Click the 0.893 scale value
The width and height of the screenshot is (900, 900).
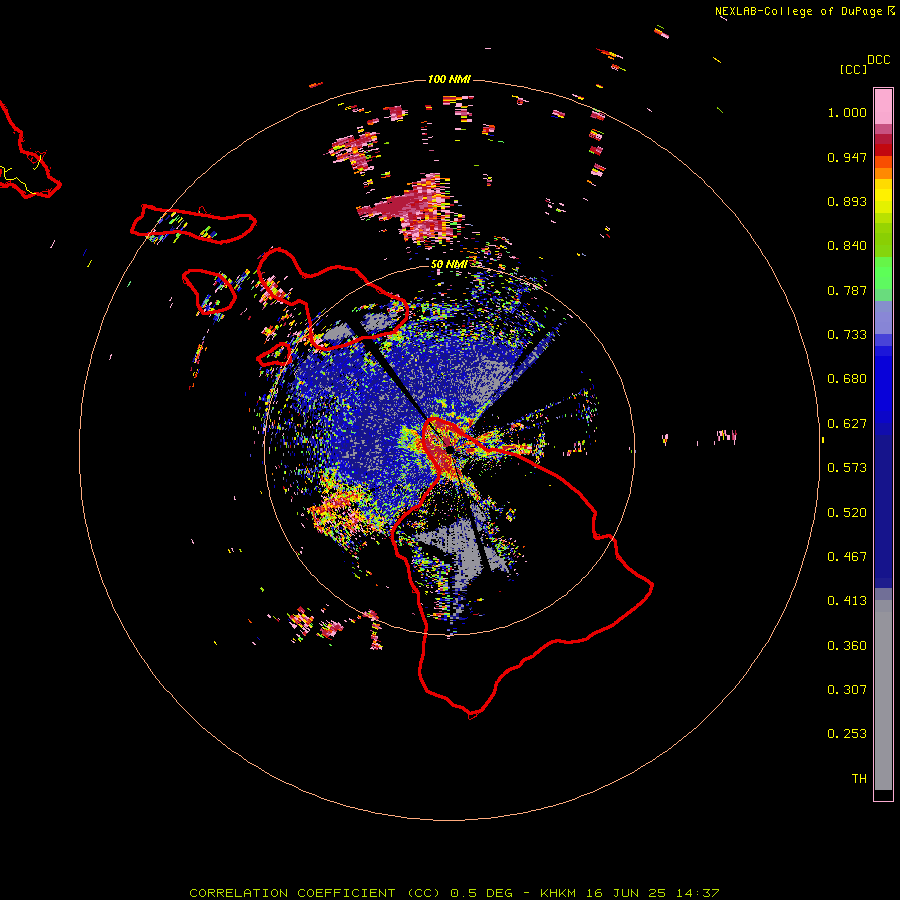[x=847, y=201]
